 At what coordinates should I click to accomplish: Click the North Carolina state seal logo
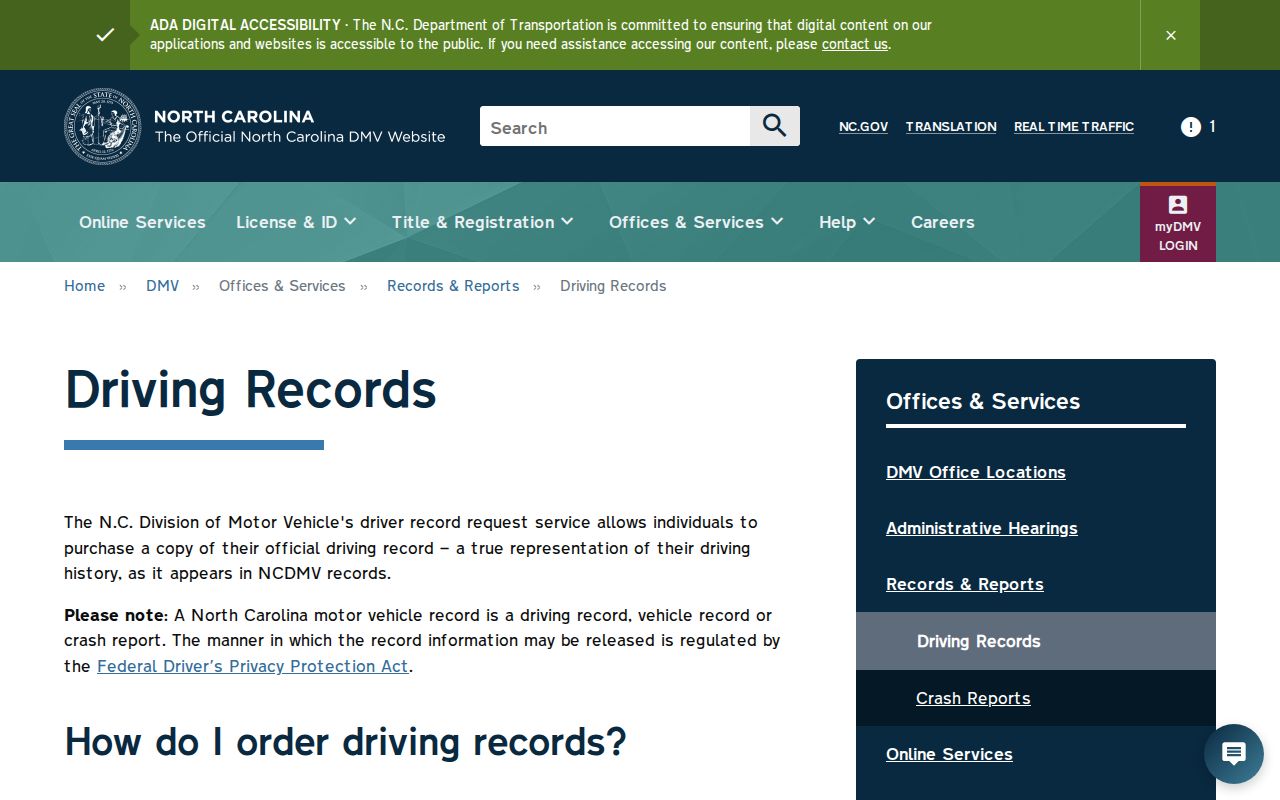click(x=103, y=126)
